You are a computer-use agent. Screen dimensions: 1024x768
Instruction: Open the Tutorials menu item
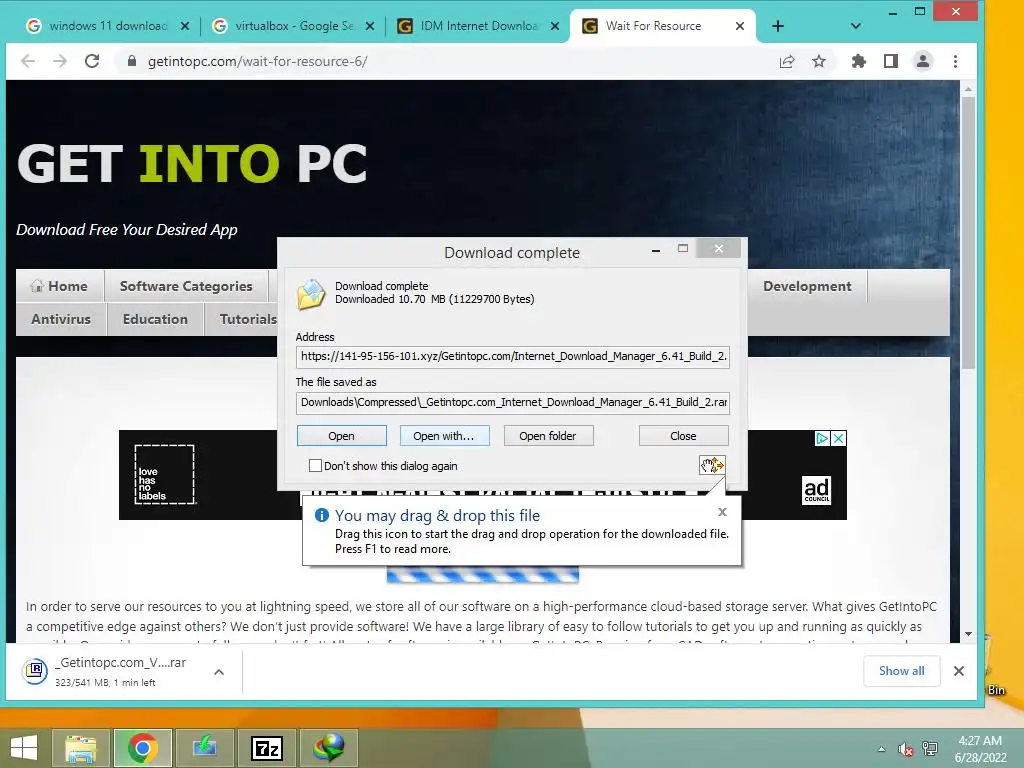(x=248, y=319)
